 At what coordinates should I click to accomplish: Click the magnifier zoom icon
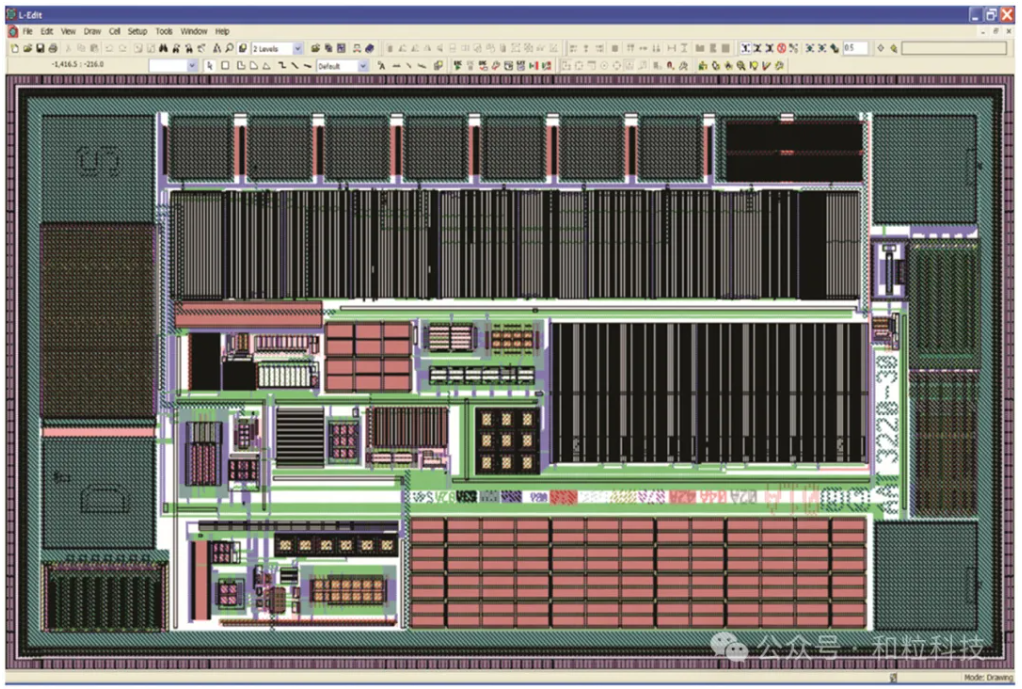229,48
